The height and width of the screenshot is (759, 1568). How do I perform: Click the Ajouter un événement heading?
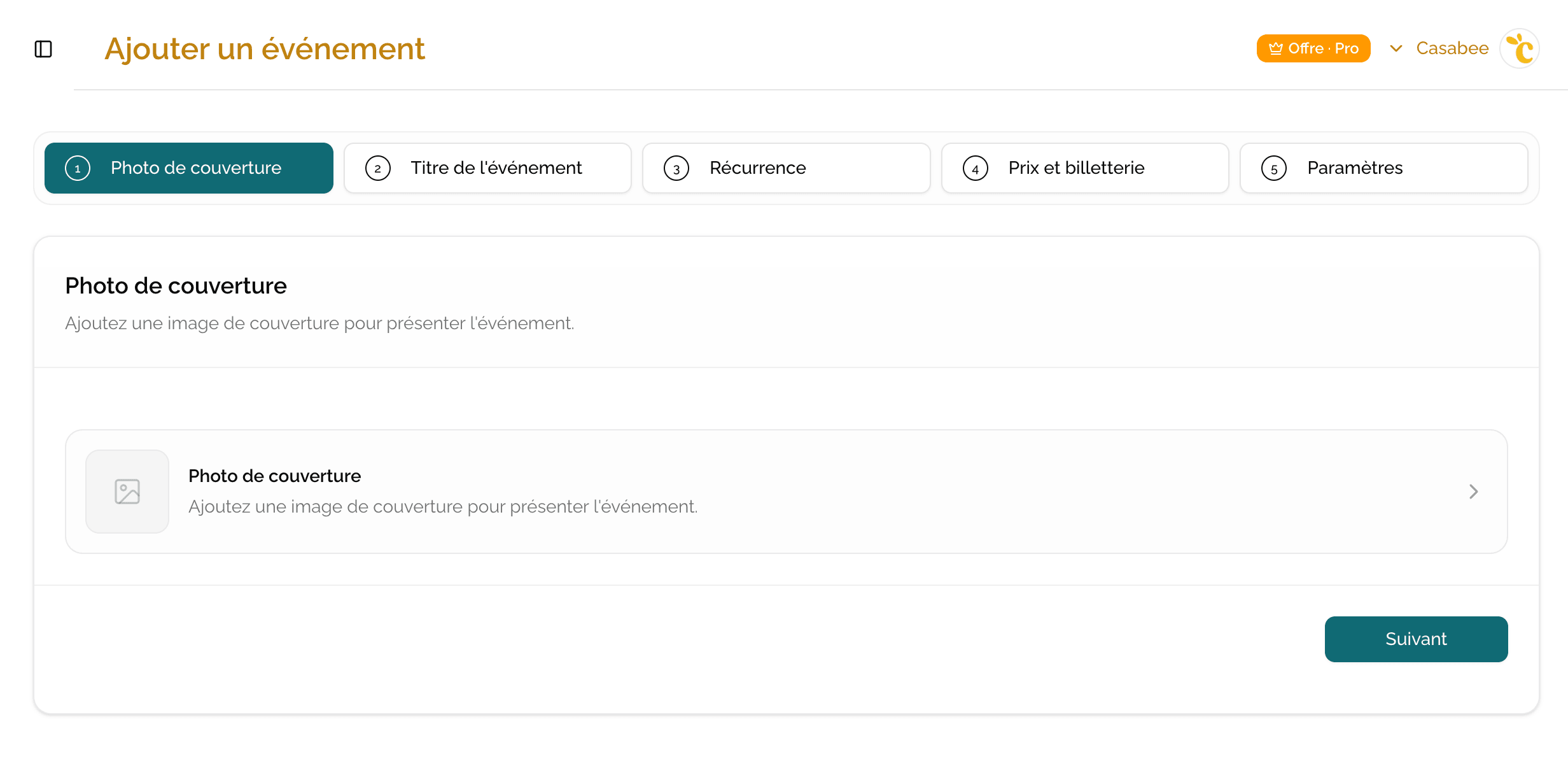pyautogui.click(x=265, y=49)
